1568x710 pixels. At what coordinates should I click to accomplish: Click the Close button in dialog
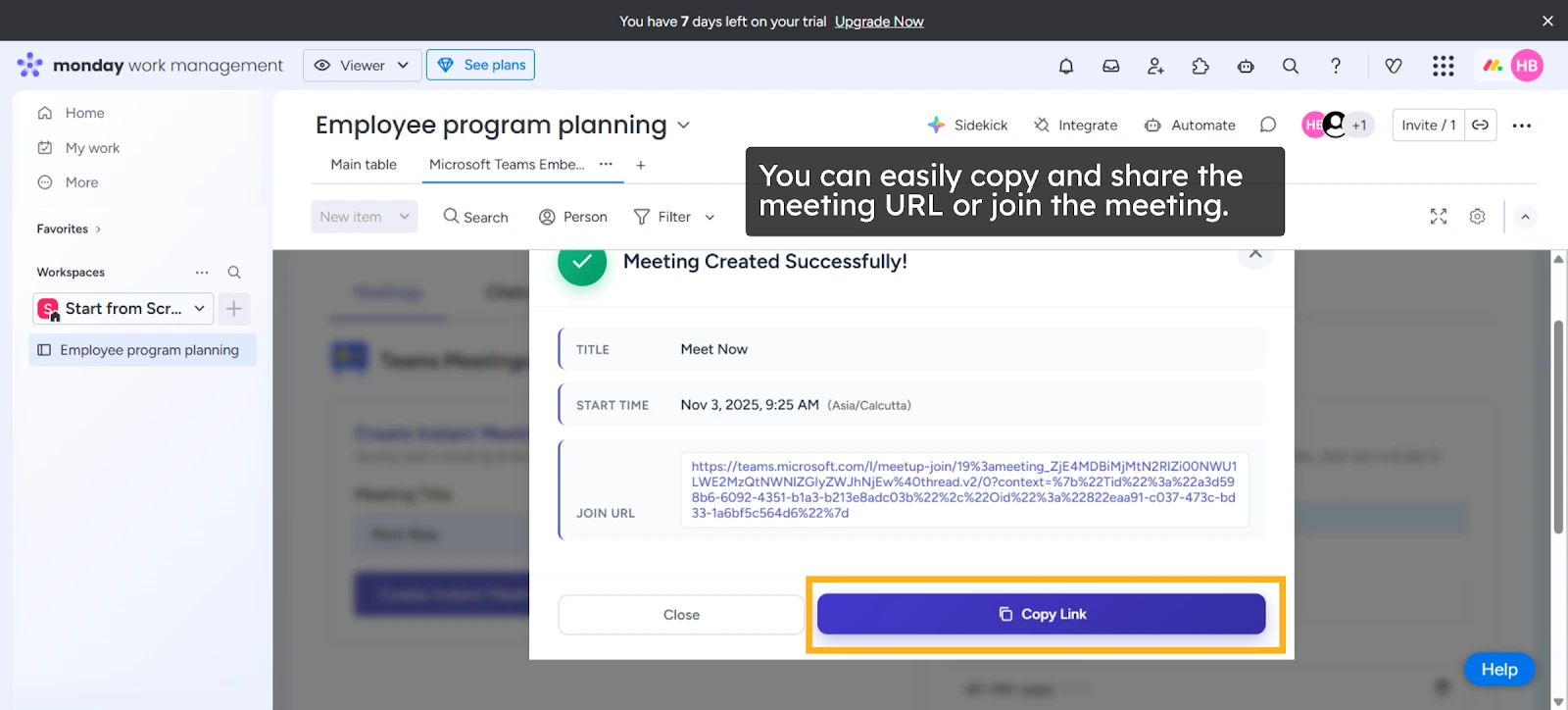click(681, 615)
